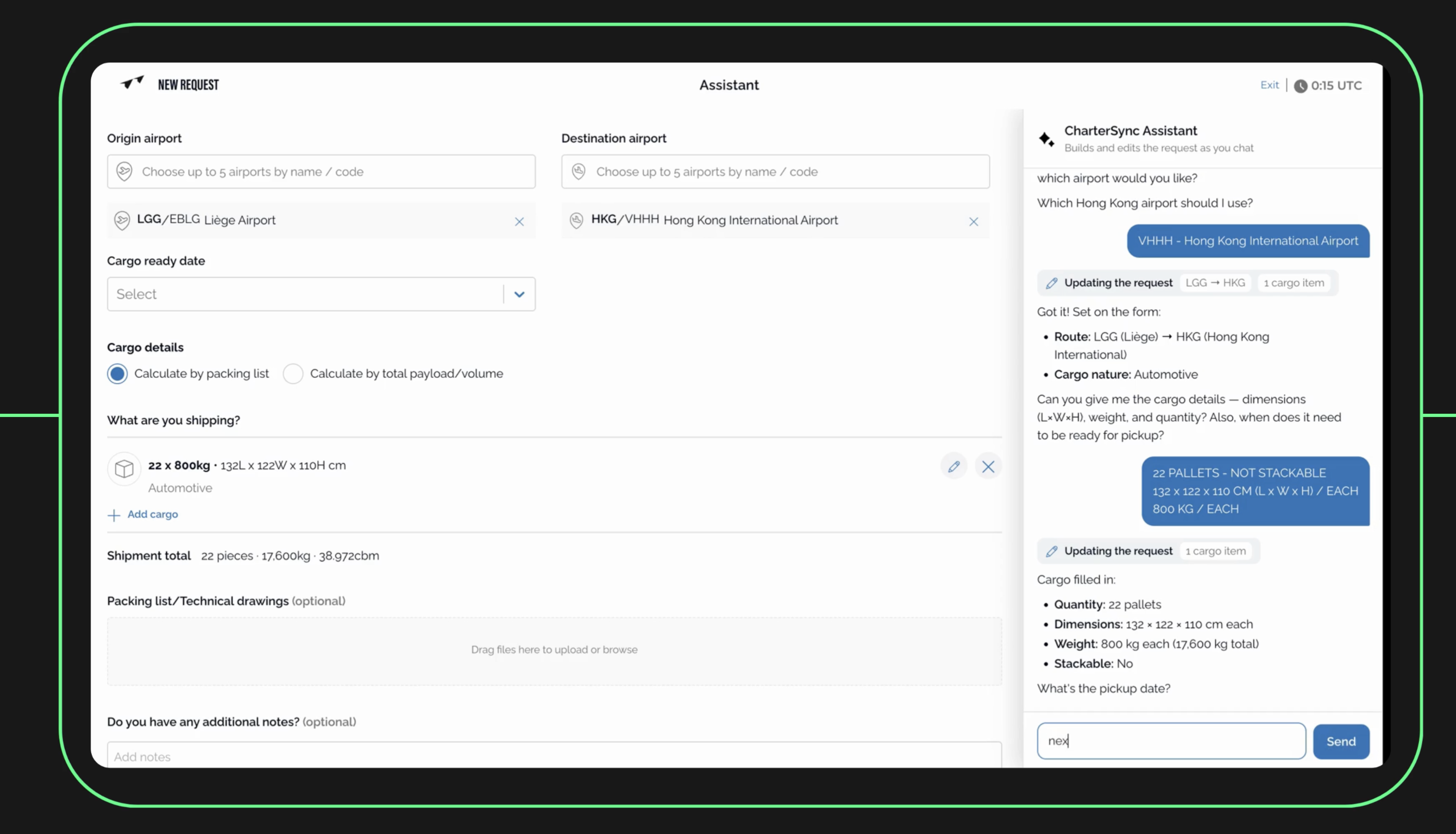Delete the 22 x 800kg cargo item
Viewport: 1456px width, 834px height.
pyautogui.click(x=988, y=466)
